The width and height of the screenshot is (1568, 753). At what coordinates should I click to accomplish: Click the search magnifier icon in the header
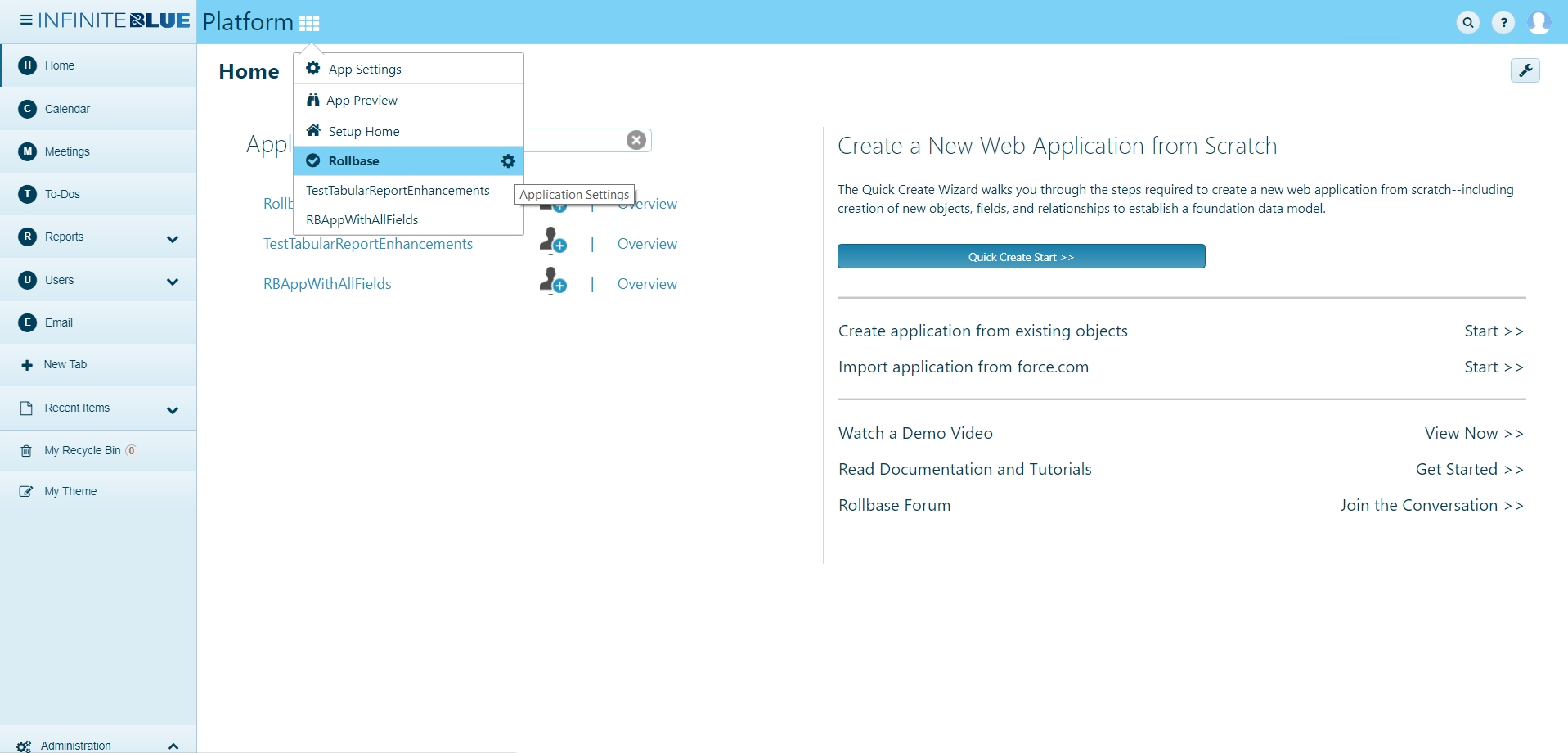tap(1468, 23)
